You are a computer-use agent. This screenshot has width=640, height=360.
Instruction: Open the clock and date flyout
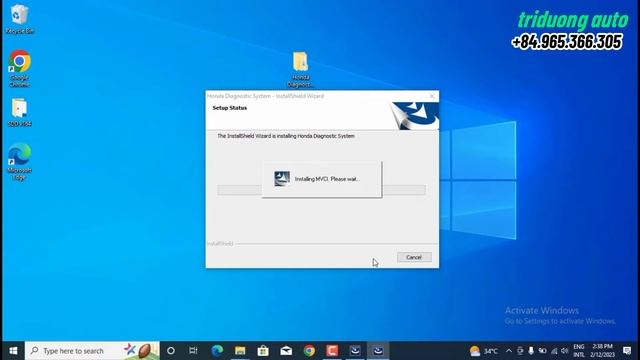pos(602,351)
